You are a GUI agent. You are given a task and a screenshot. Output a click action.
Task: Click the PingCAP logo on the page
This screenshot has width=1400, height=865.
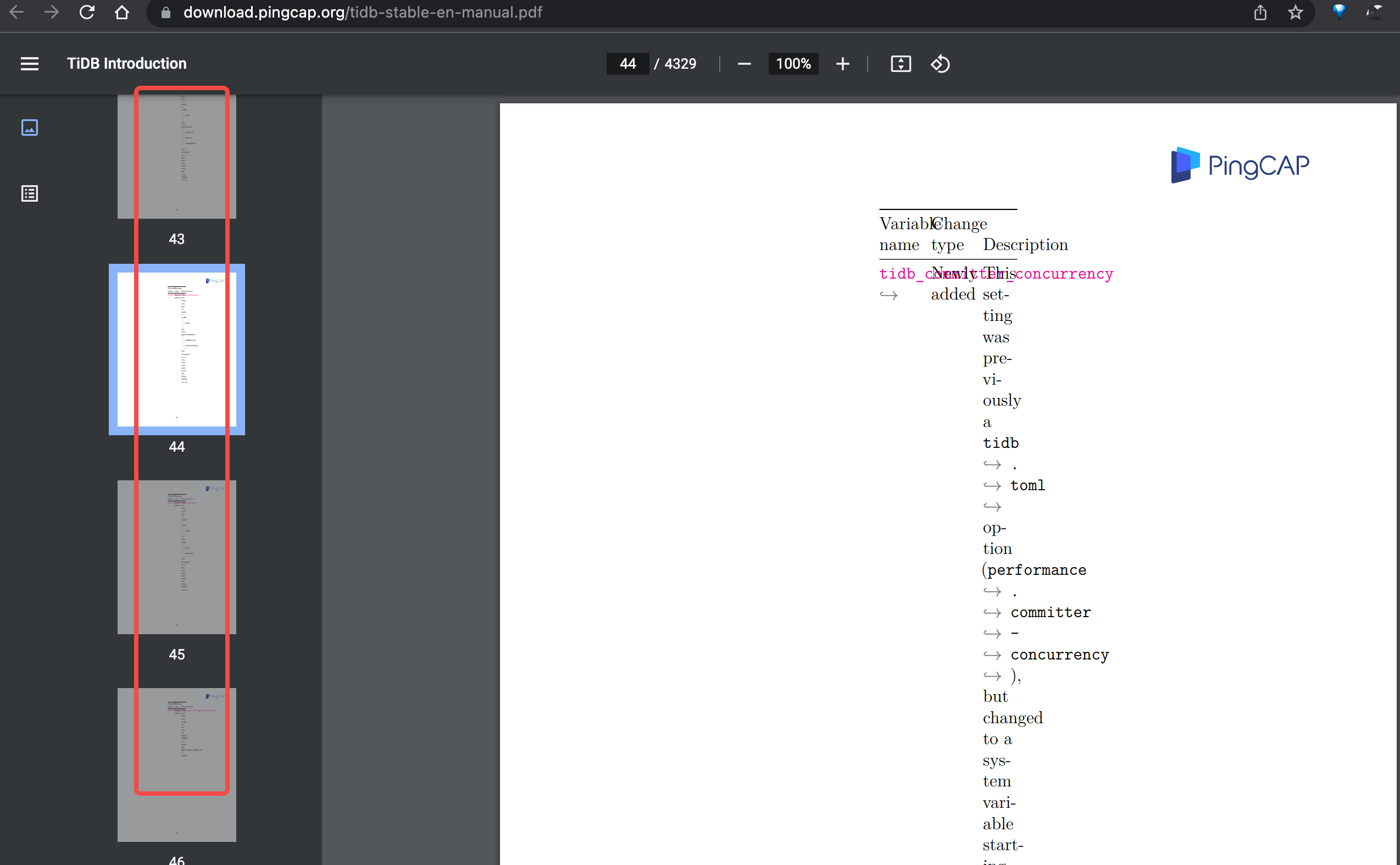(x=1240, y=165)
